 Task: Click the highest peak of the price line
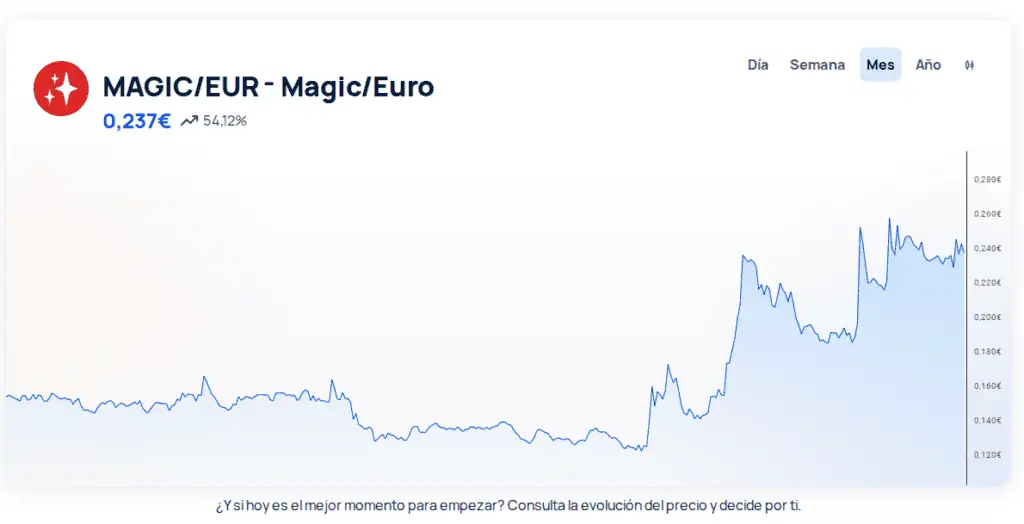pos(889,220)
